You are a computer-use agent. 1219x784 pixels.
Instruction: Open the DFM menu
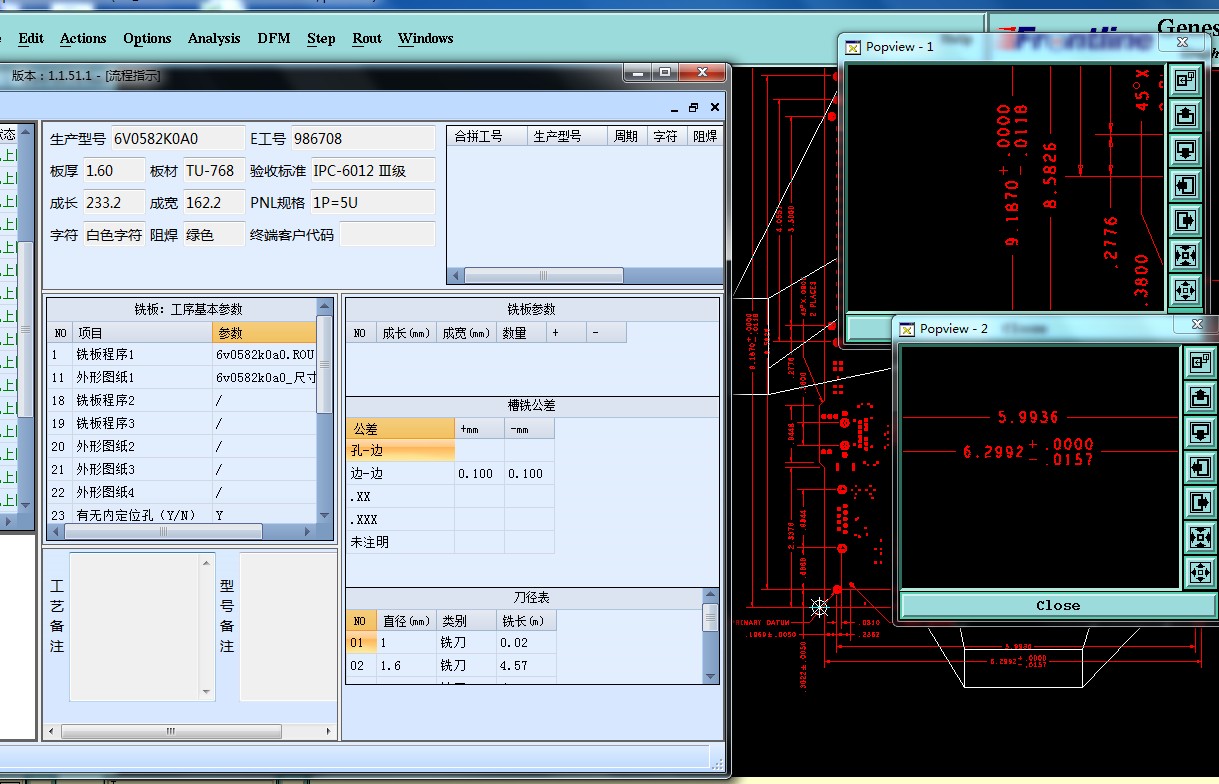273,38
